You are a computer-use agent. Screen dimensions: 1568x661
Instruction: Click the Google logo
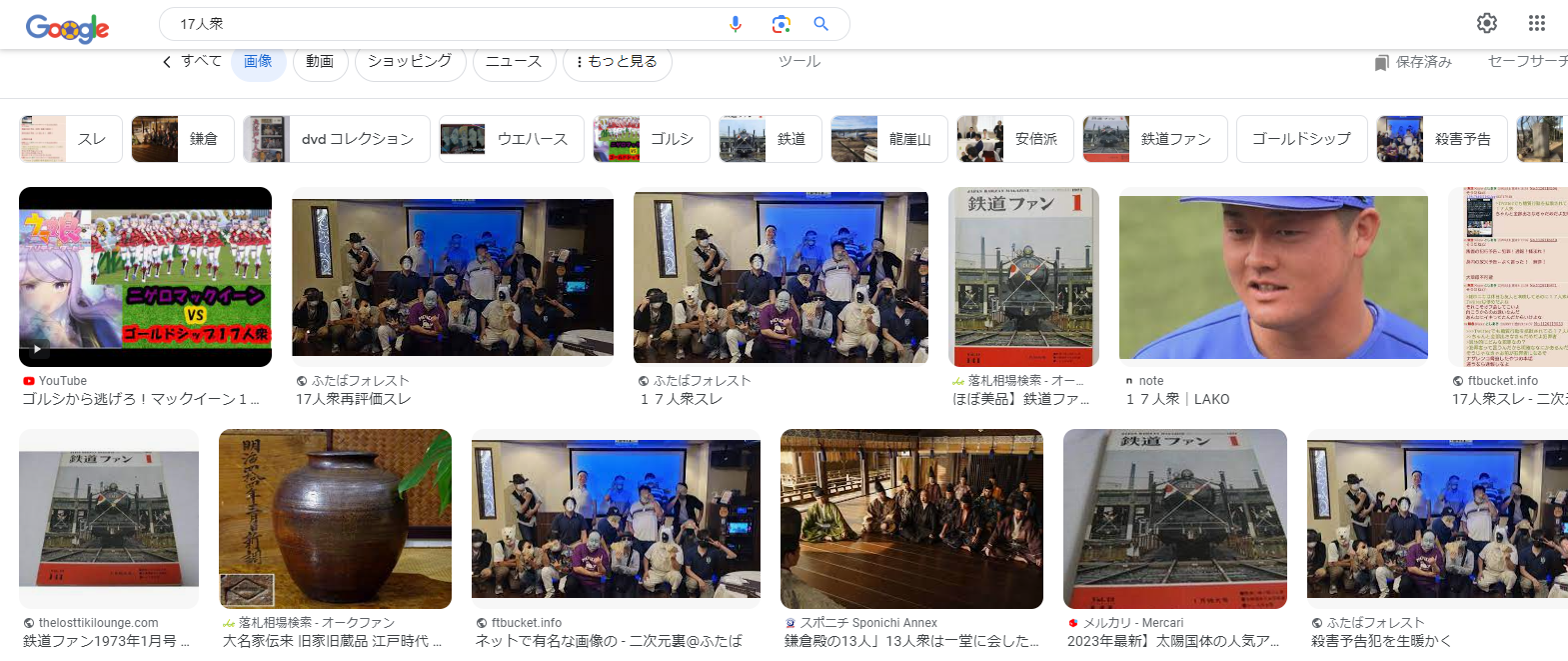pos(67,28)
